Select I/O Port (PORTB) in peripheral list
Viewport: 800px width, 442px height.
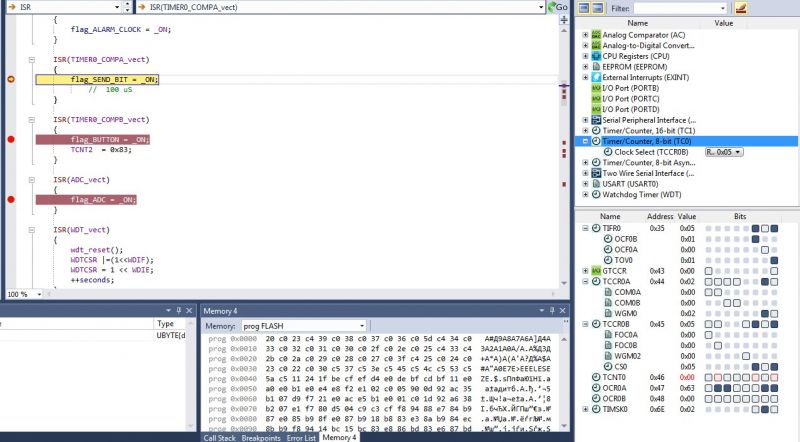point(629,88)
